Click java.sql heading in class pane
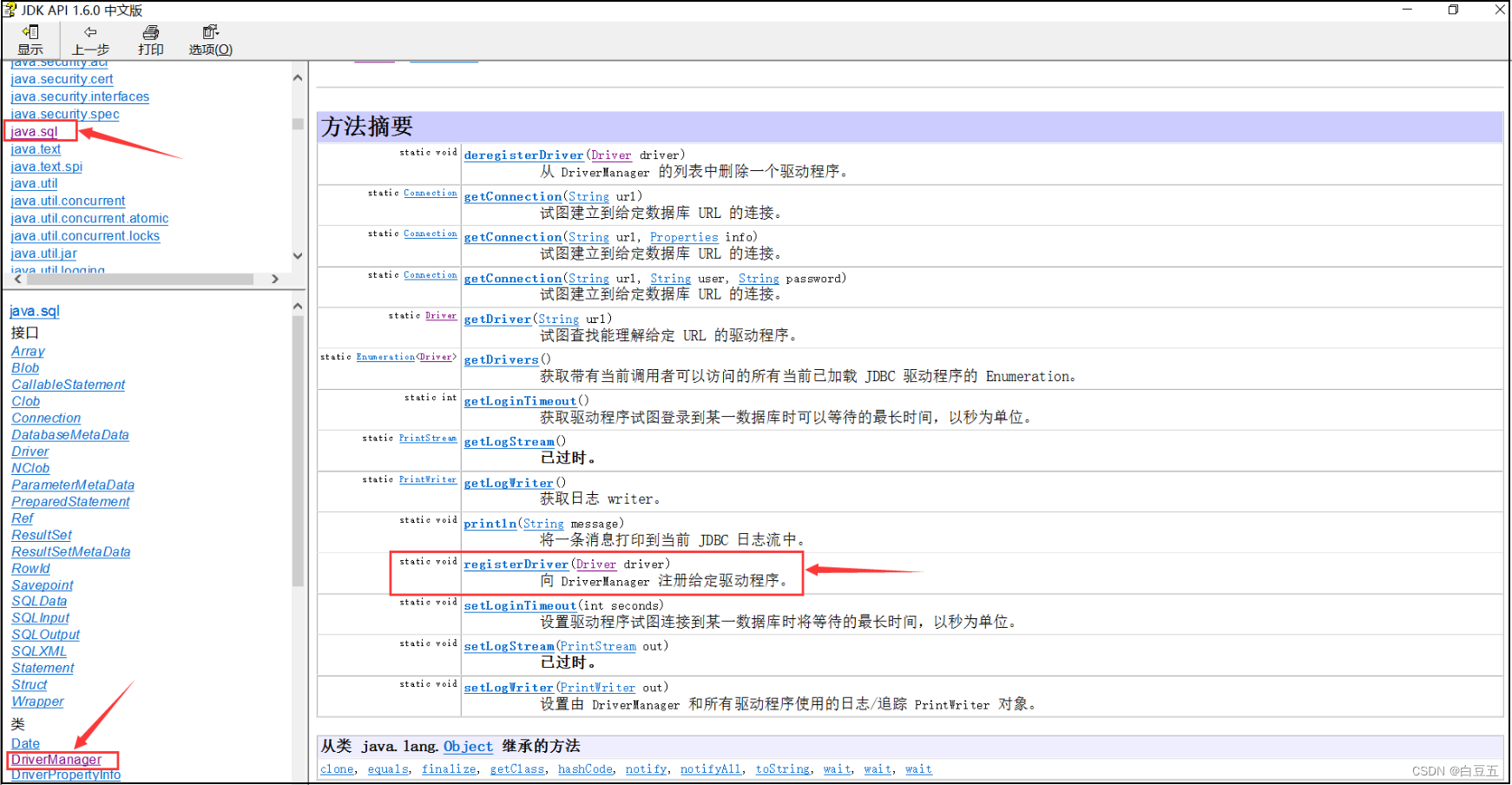Image resolution: width=1512 pixels, height=785 pixels. 35,311
